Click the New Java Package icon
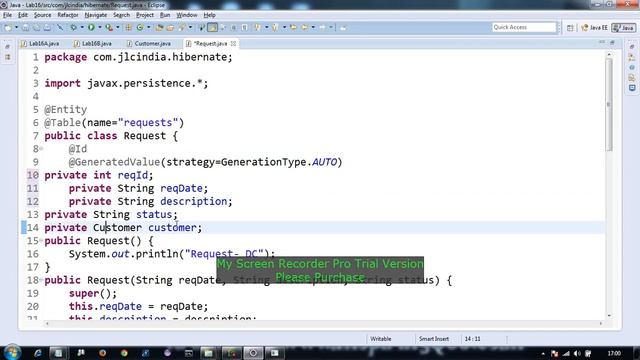The width and height of the screenshot is (640, 360). 128,27
